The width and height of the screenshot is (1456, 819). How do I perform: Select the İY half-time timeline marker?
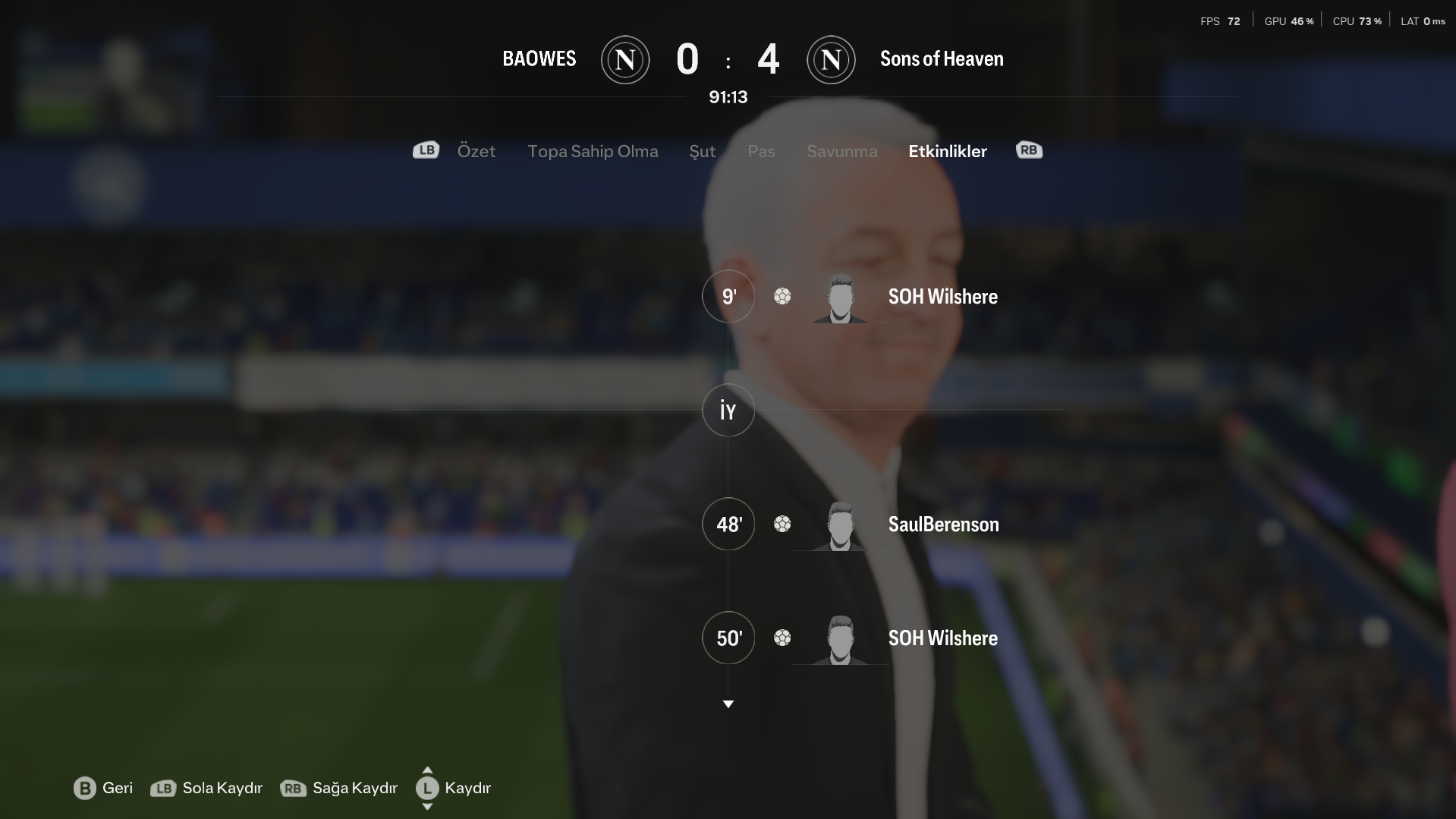(728, 410)
